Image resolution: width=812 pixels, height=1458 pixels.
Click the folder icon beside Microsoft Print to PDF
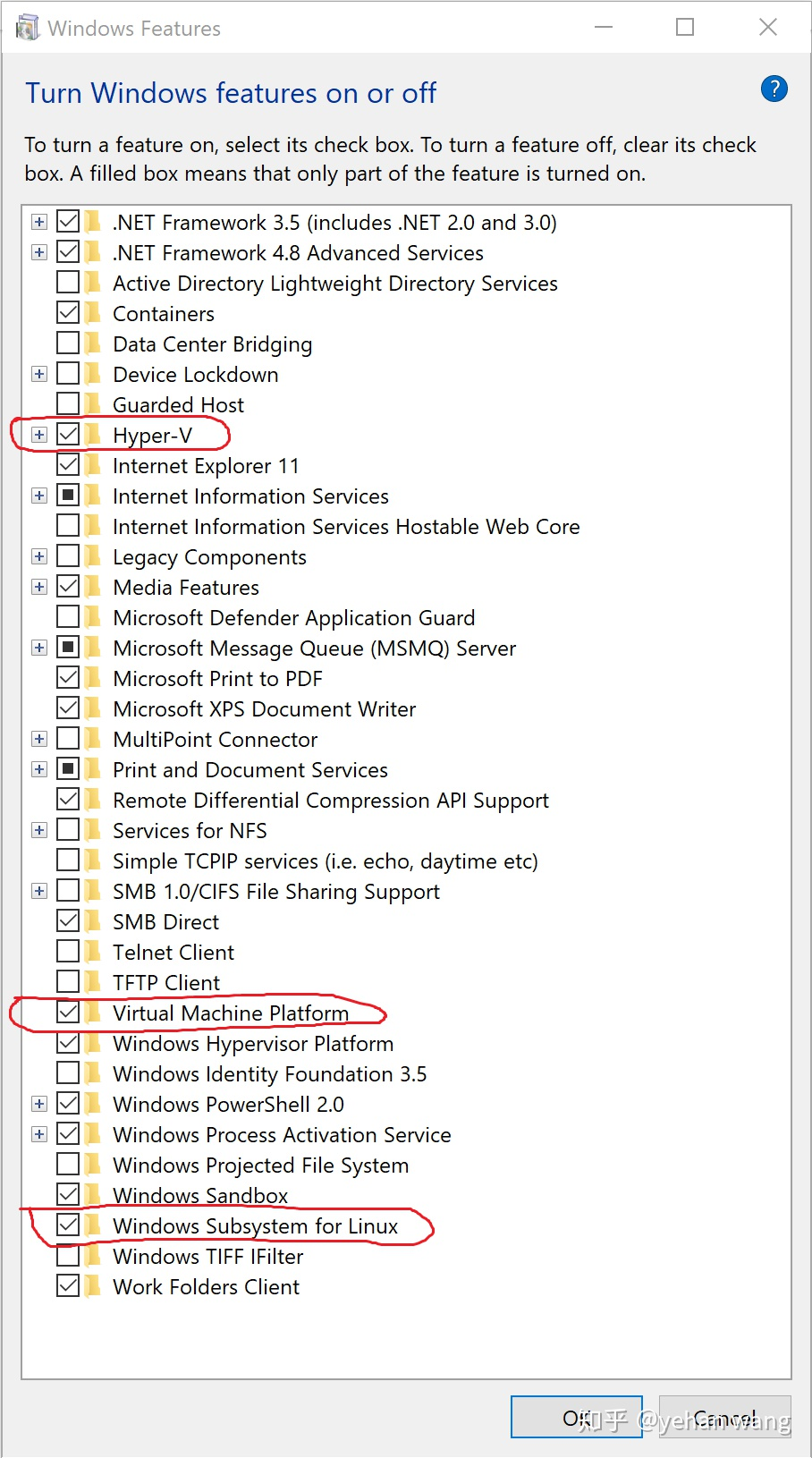tap(93, 678)
